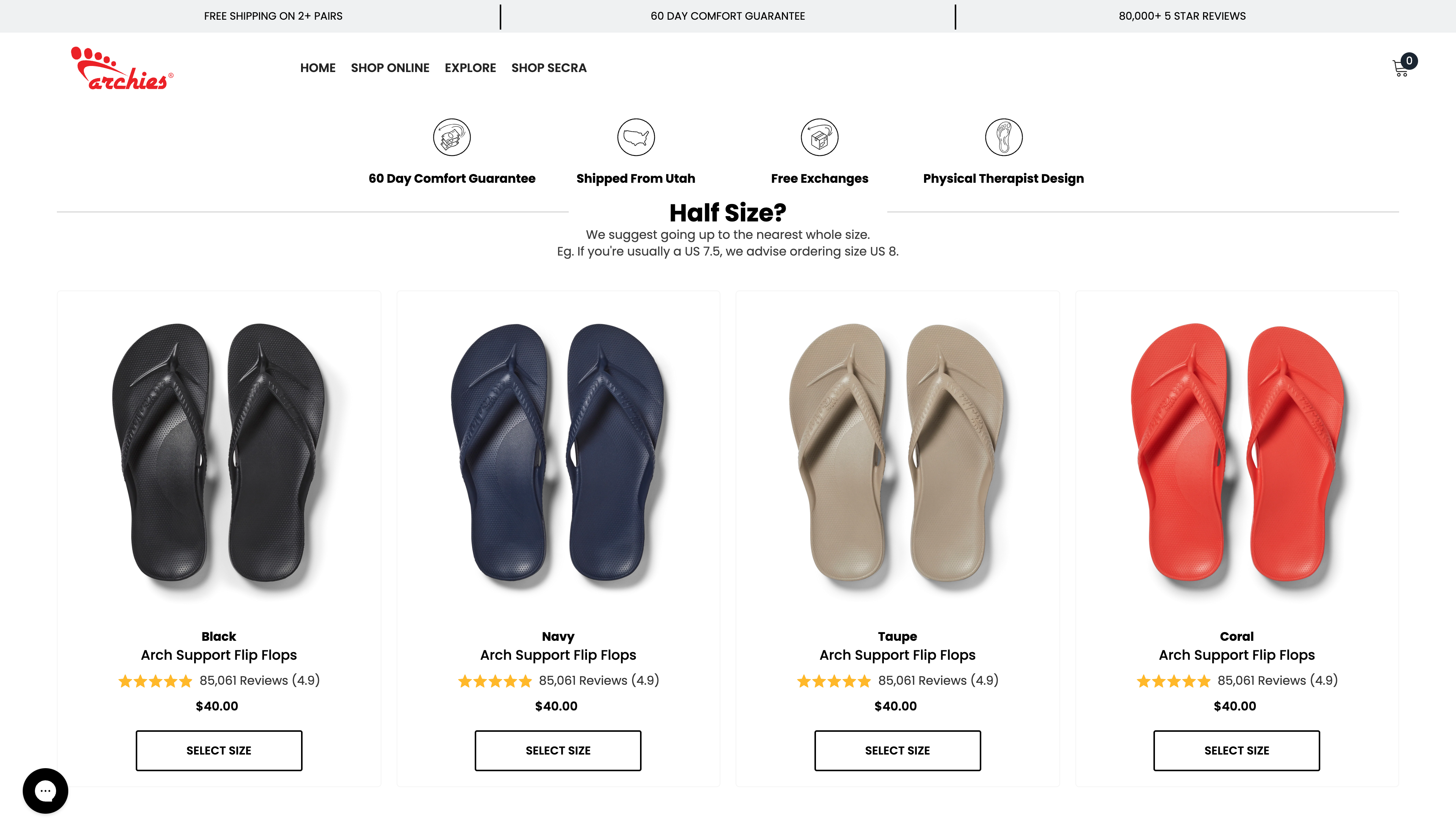Screen dimensions: 1456x819
Task: Click the Shipped From Utah map icon
Action: coord(635,137)
